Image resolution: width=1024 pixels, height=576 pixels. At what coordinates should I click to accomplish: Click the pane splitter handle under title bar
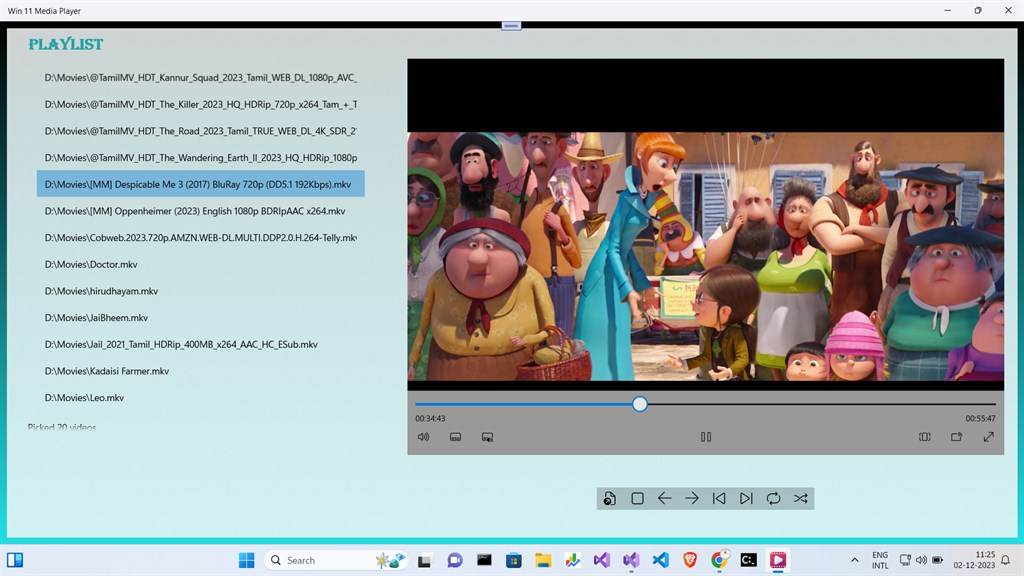pyautogui.click(x=511, y=26)
